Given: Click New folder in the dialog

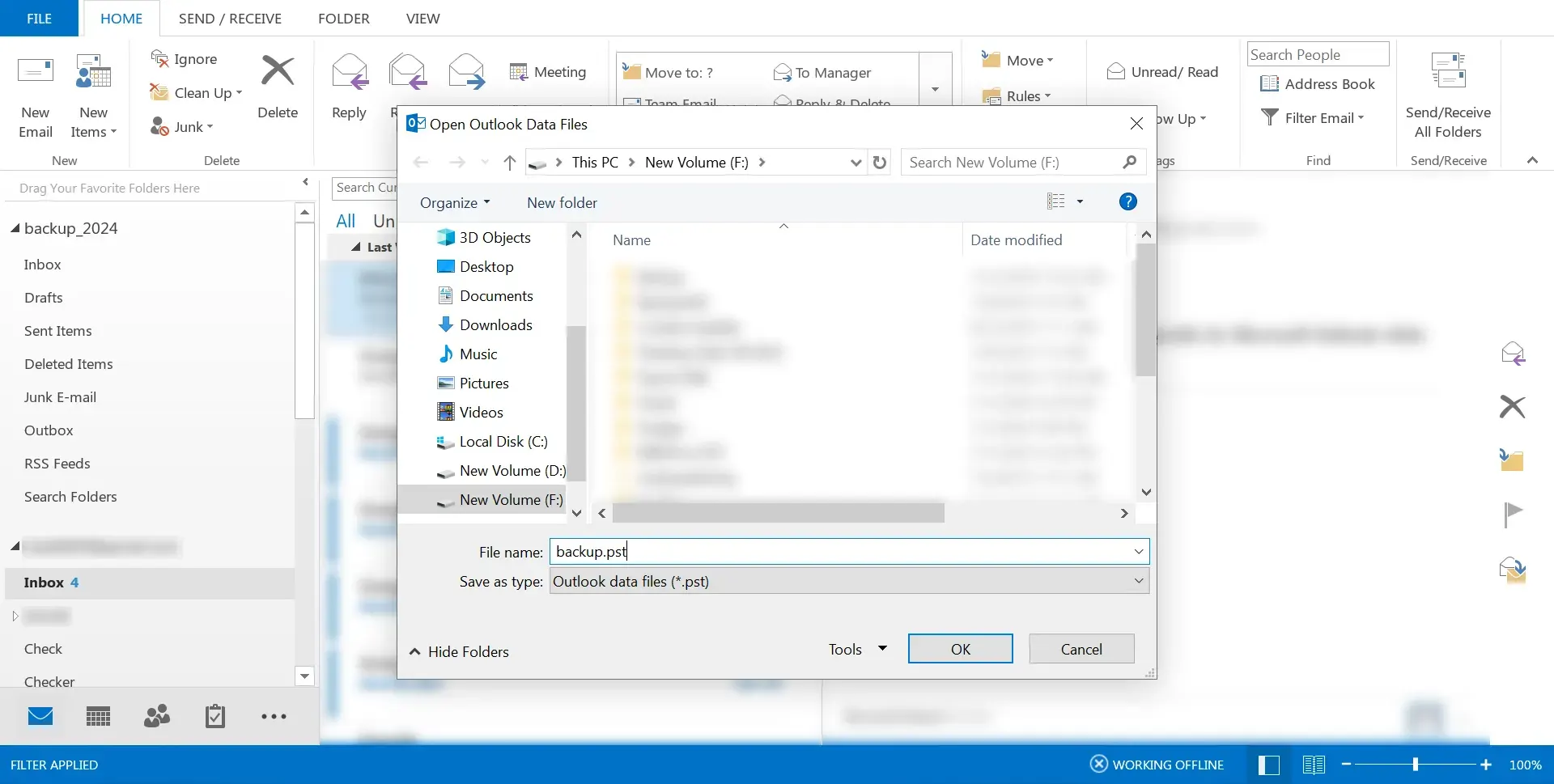Looking at the screenshot, I should point(562,202).
